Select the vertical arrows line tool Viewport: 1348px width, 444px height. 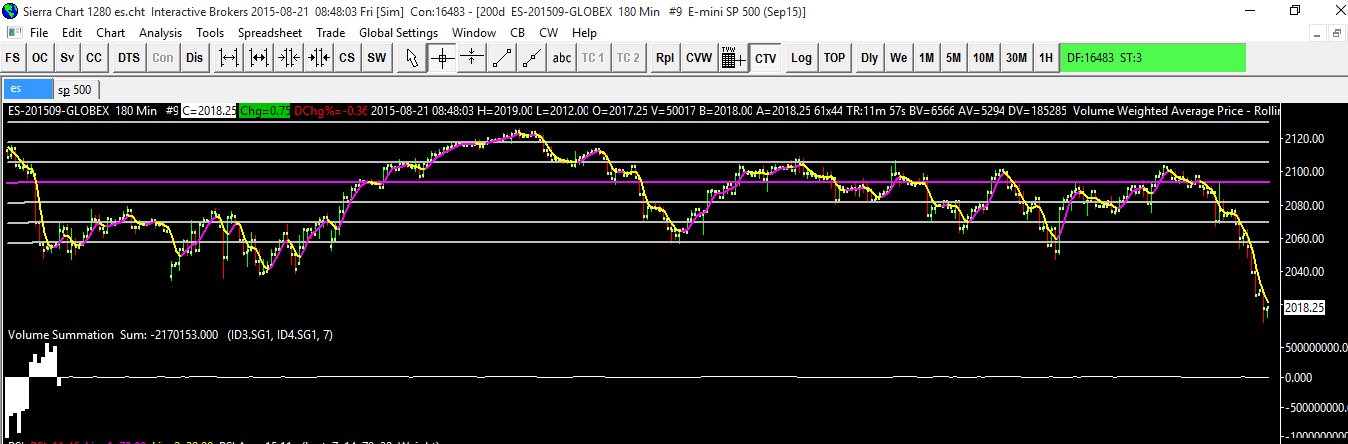471,58
